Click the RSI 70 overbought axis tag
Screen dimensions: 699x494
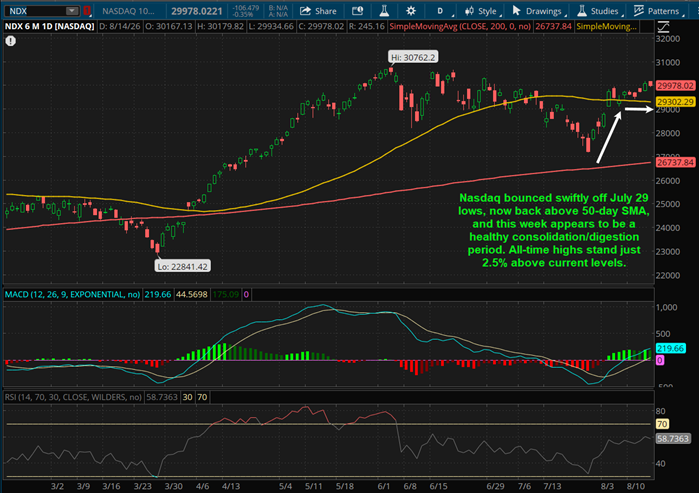[x=662, y=424]
